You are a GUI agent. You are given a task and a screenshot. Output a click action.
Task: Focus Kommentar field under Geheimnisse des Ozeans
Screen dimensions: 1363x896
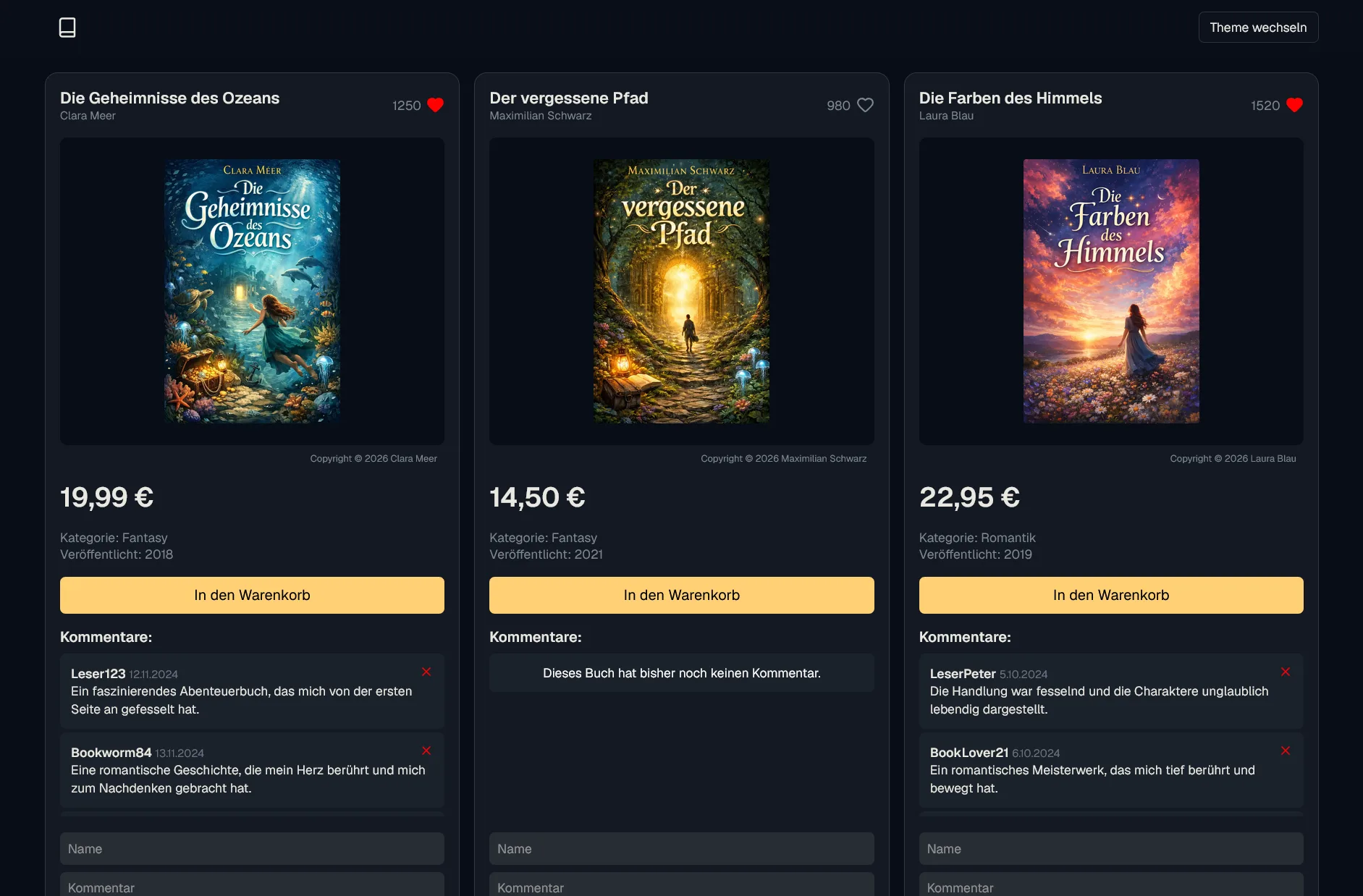click(x=252, y=885)
